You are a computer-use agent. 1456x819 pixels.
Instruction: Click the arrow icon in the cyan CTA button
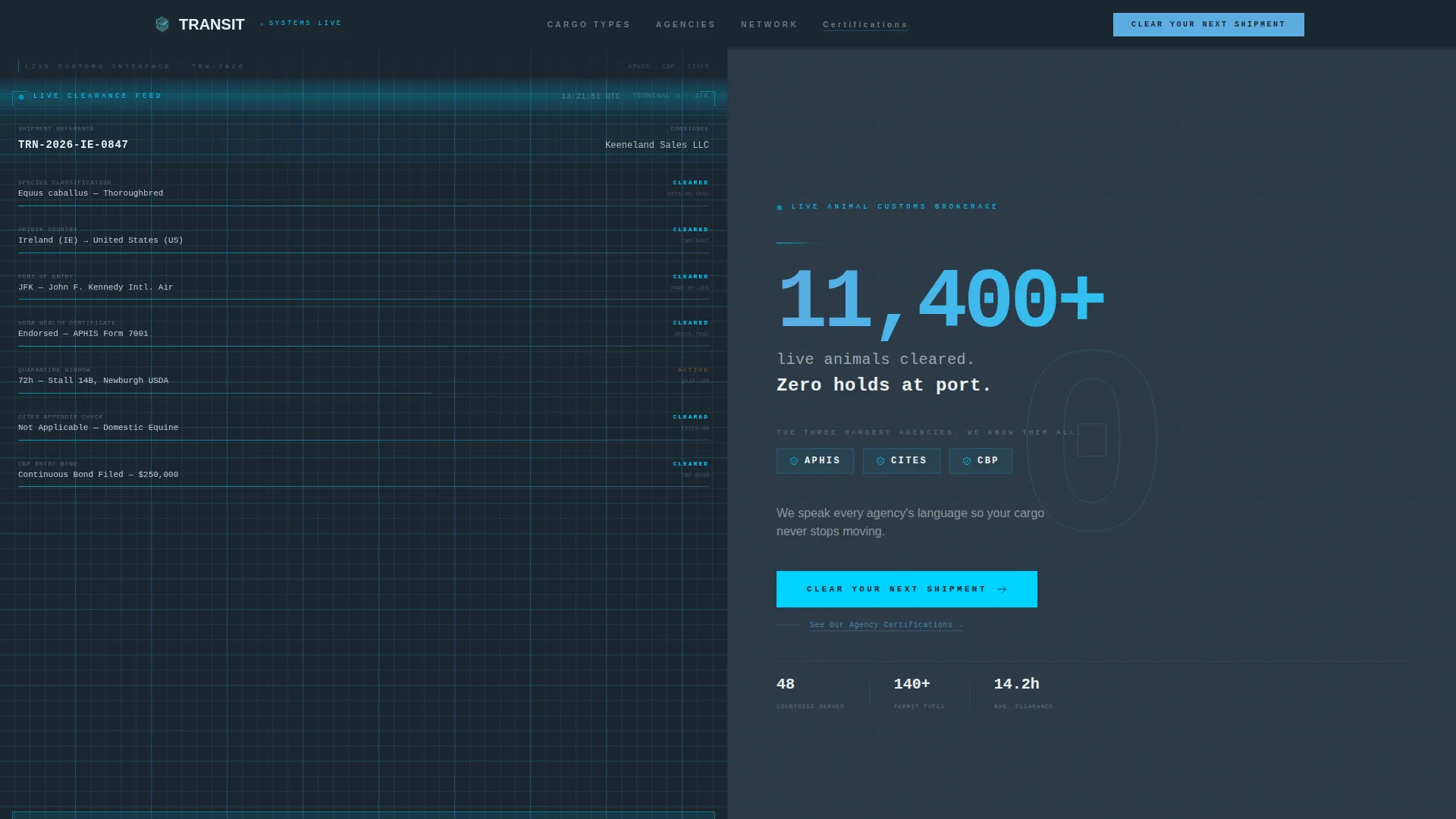pos(1003,589)
